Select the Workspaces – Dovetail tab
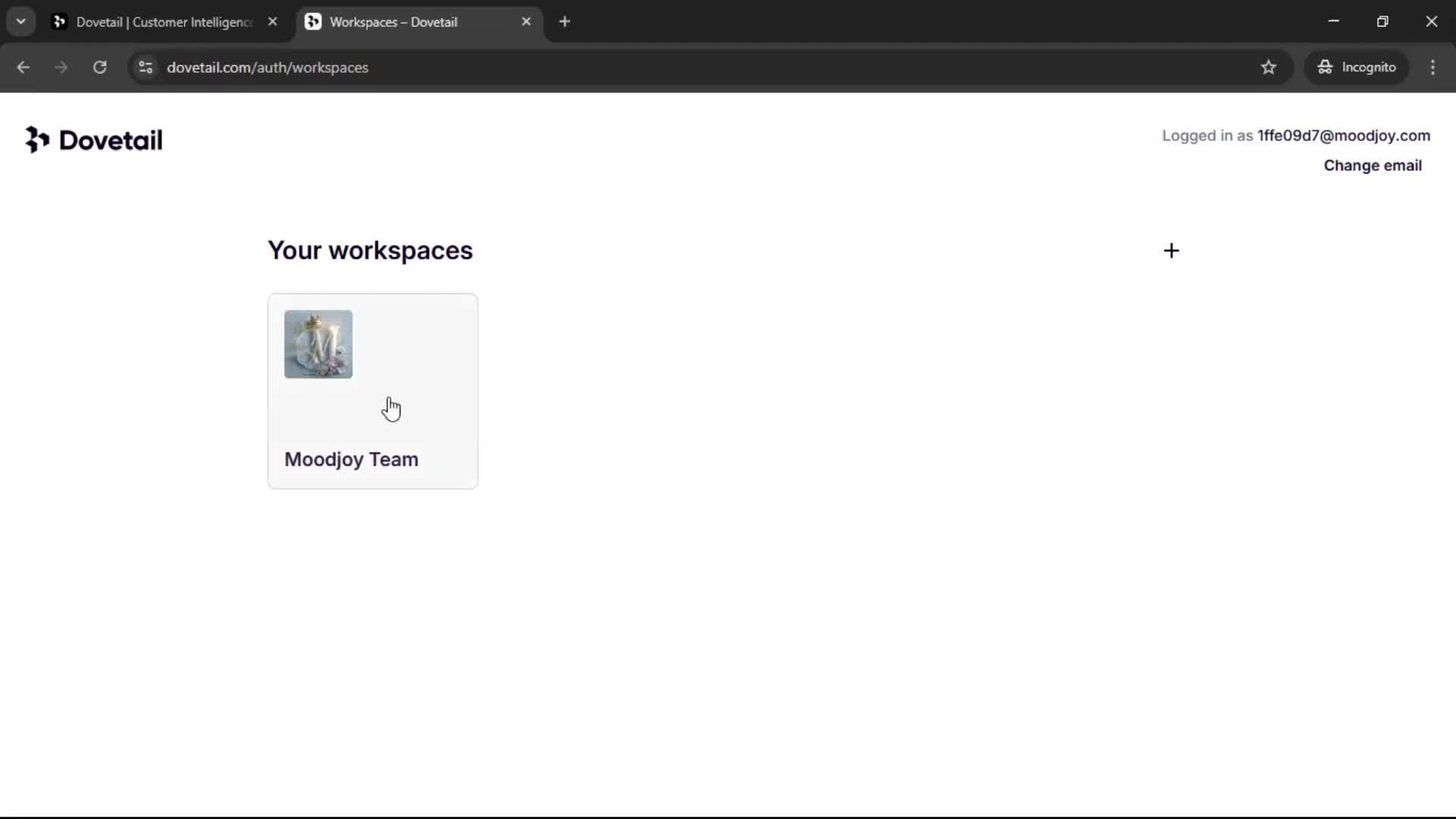The width and height of the screenshot is (1456, 819). (393, 22)
